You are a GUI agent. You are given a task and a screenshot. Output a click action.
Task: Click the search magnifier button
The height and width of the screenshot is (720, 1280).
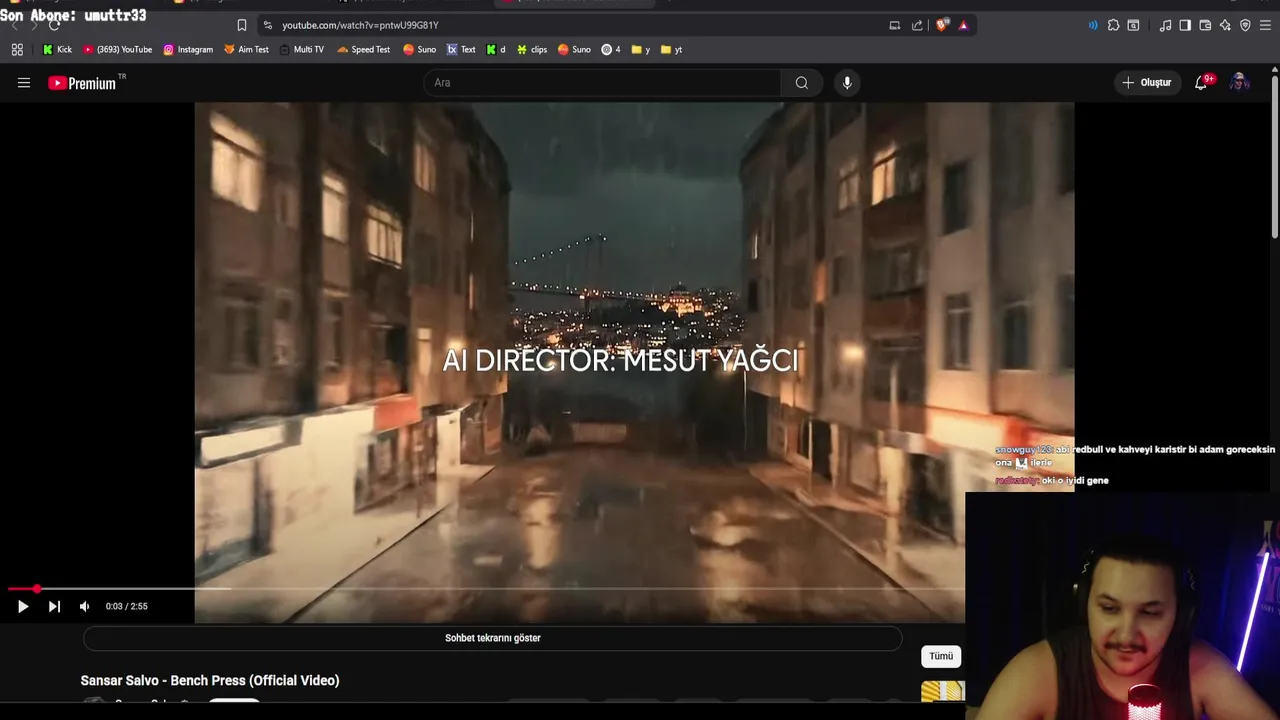coord(801,83)
